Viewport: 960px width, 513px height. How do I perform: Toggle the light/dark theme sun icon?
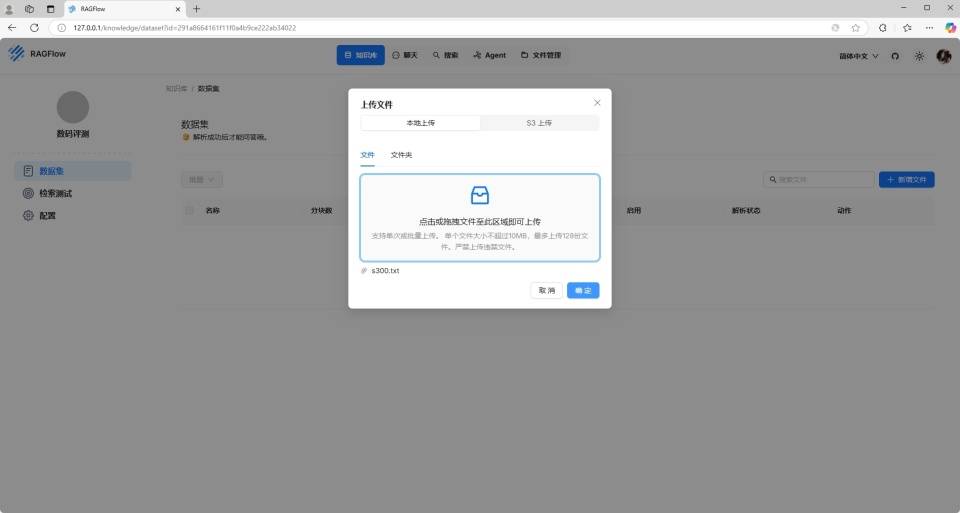point(919,56)
